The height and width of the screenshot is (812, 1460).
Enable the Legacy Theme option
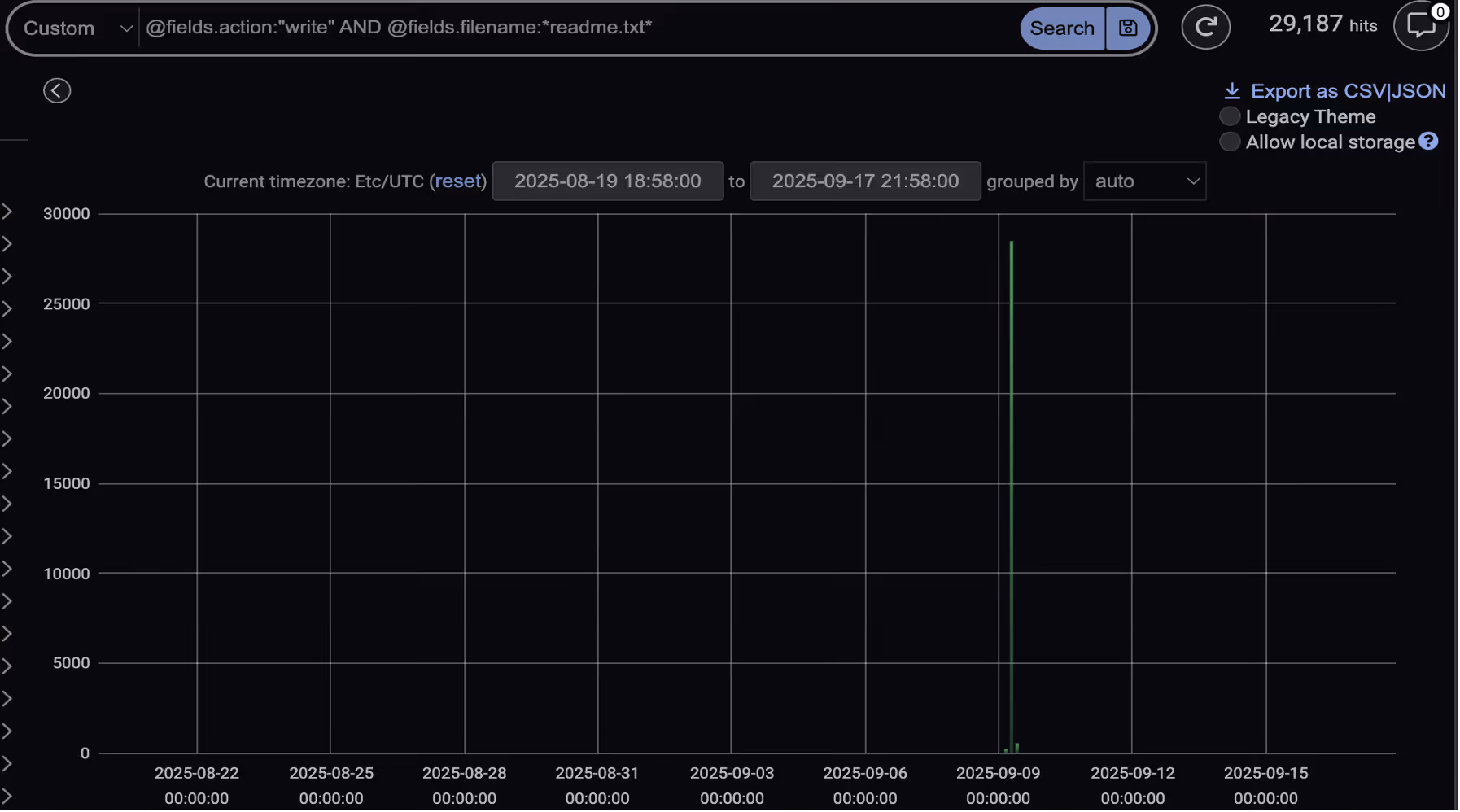tap(1229, 116)
